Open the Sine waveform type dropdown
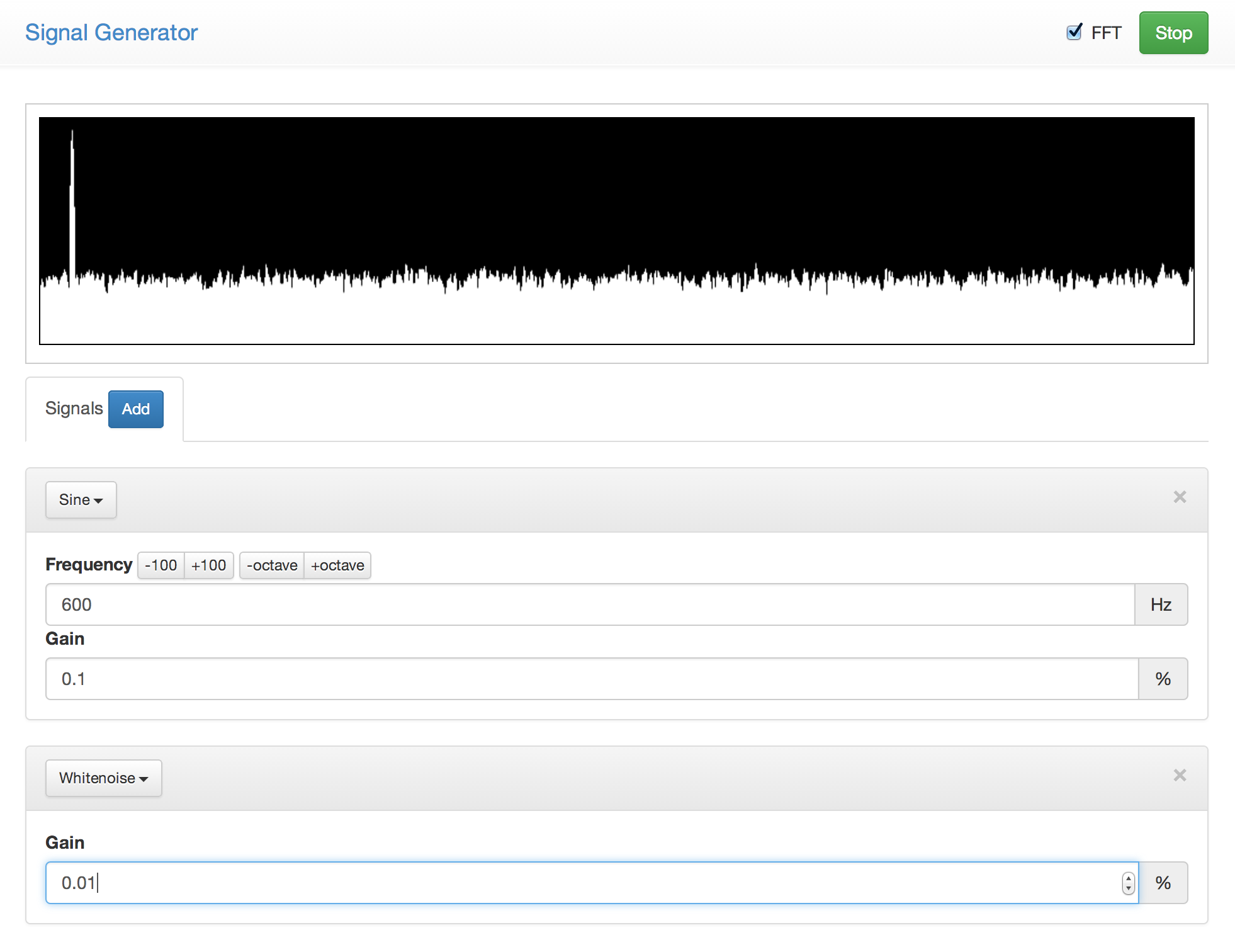 81,500
